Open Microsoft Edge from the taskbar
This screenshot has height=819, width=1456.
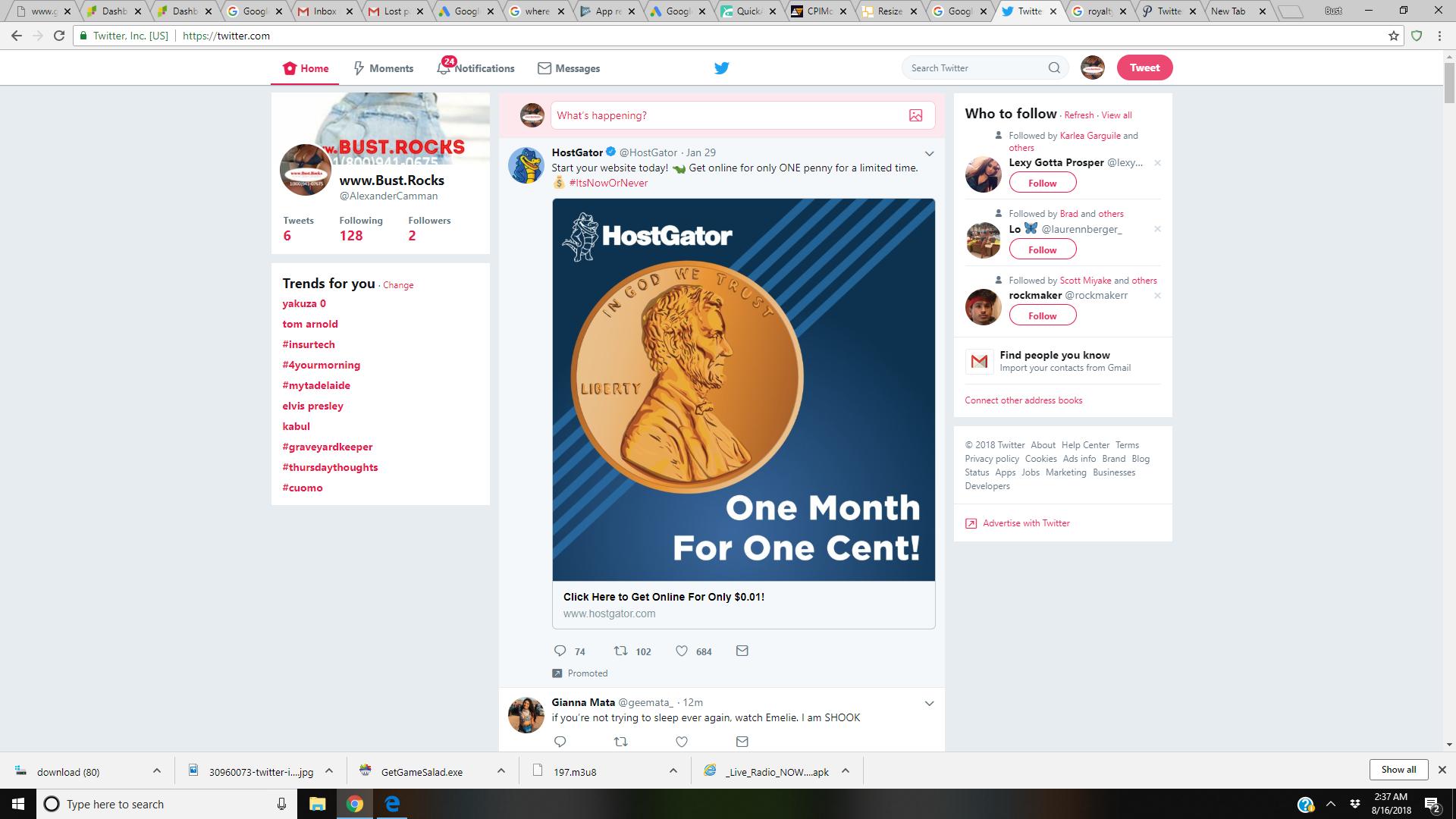[392, 804]
